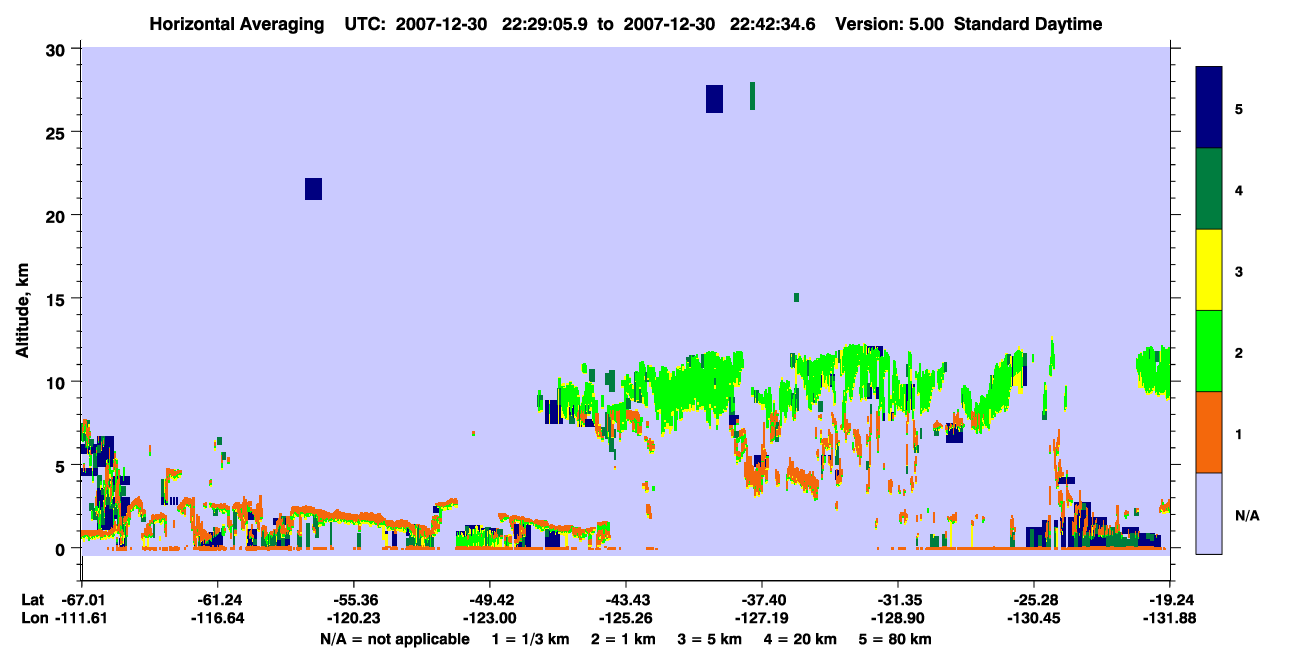The height and width of the screenshot is (667, 1300).
Task: Click the dark blue block near 22 km altitude
Action: [313, 189]
